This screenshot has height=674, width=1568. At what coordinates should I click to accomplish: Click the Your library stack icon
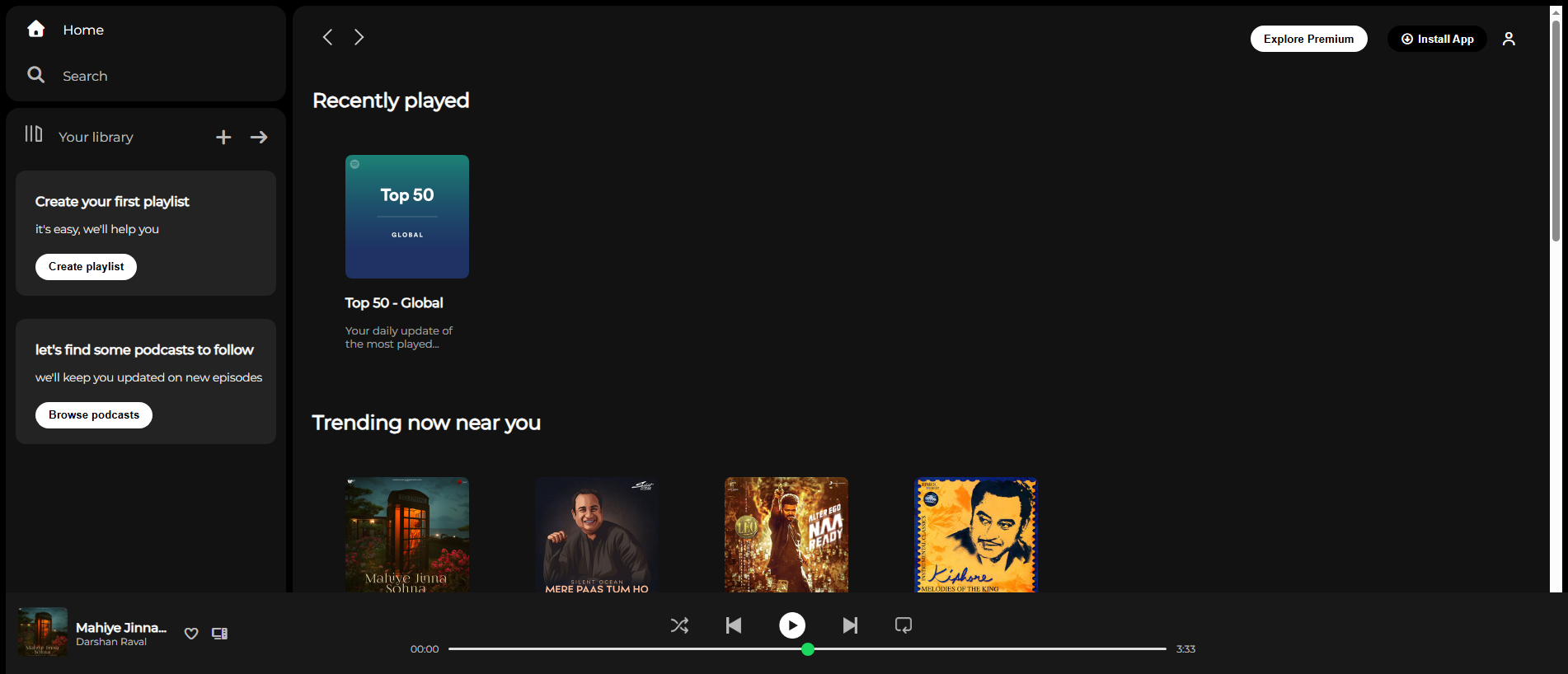point(33,133)
